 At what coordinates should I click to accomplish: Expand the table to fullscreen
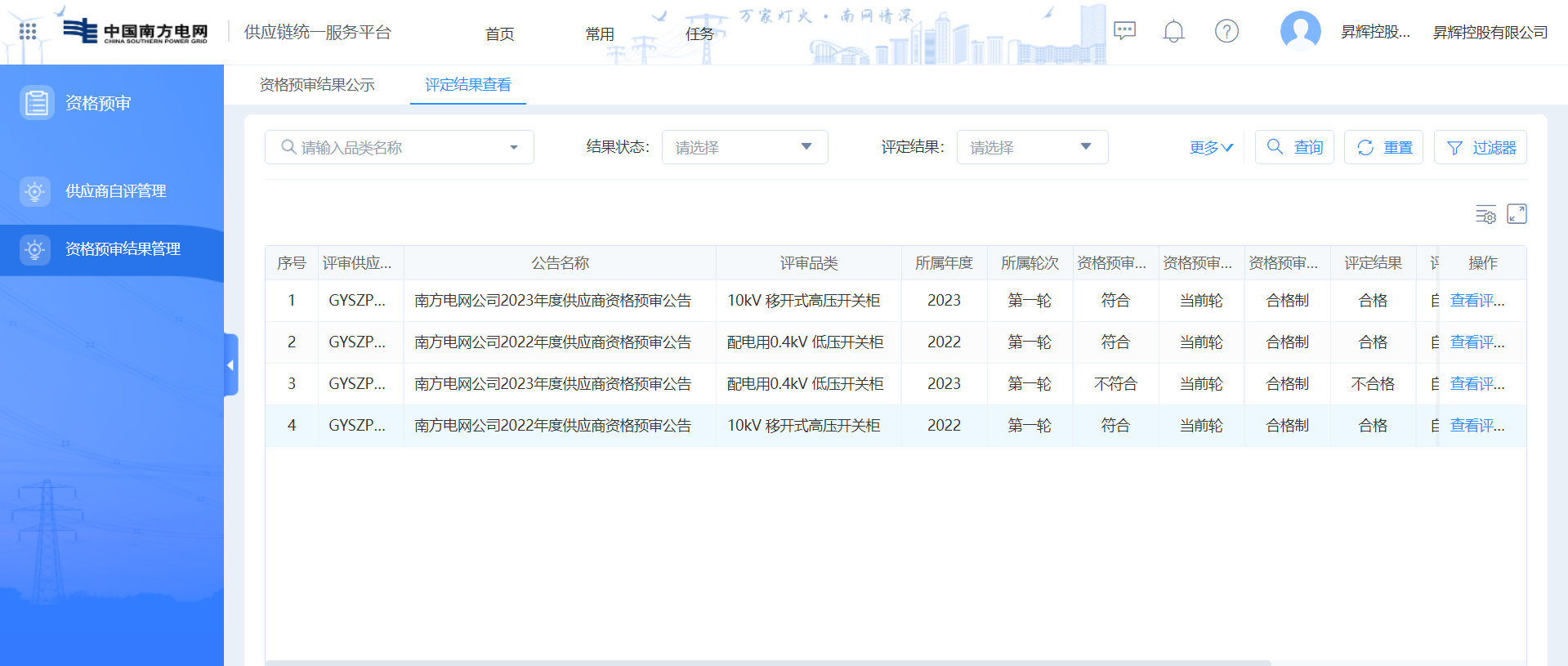1517,214
